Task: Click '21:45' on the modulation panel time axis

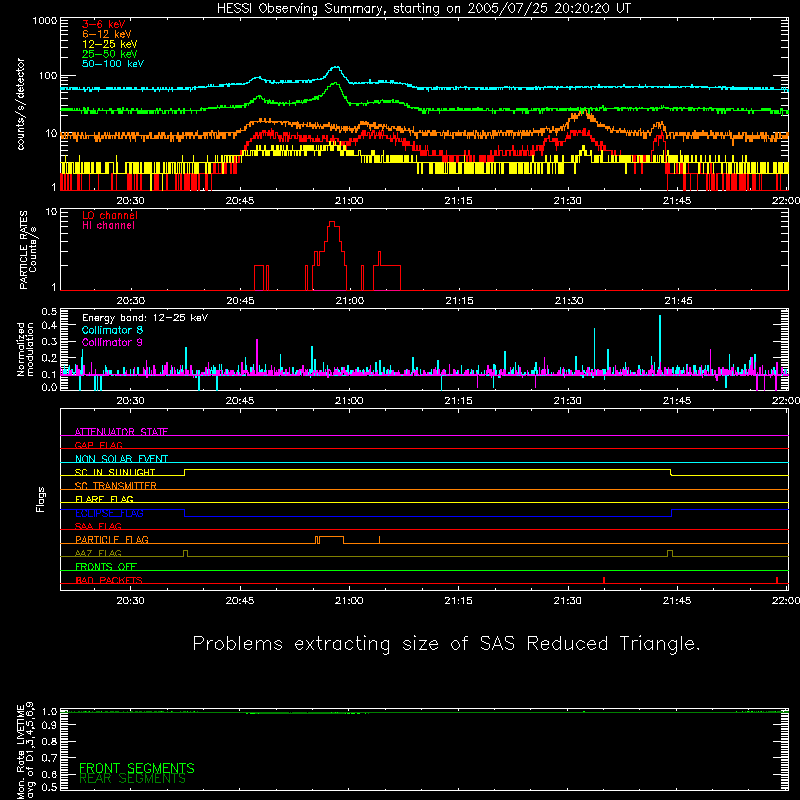Action: [677, 401]
